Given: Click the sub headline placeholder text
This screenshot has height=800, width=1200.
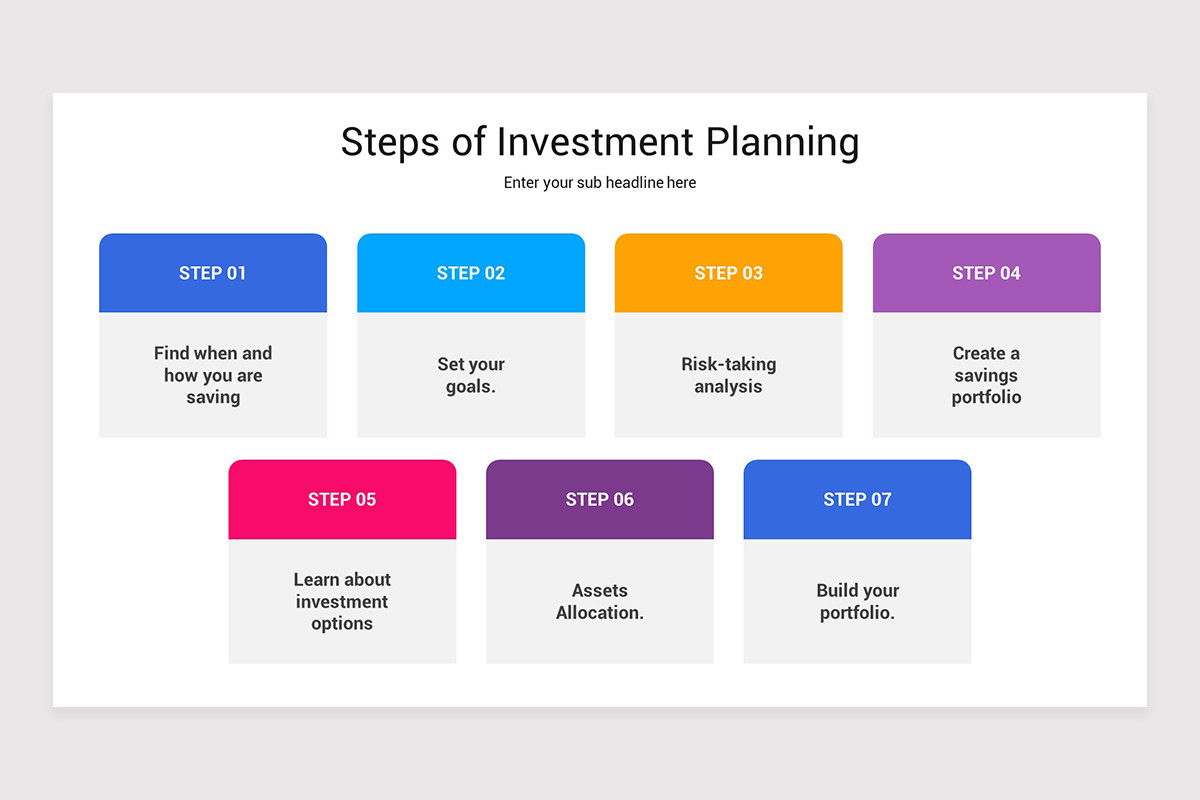Looking at the screenshot, I should pyautogui.click(x=600, y=183).
